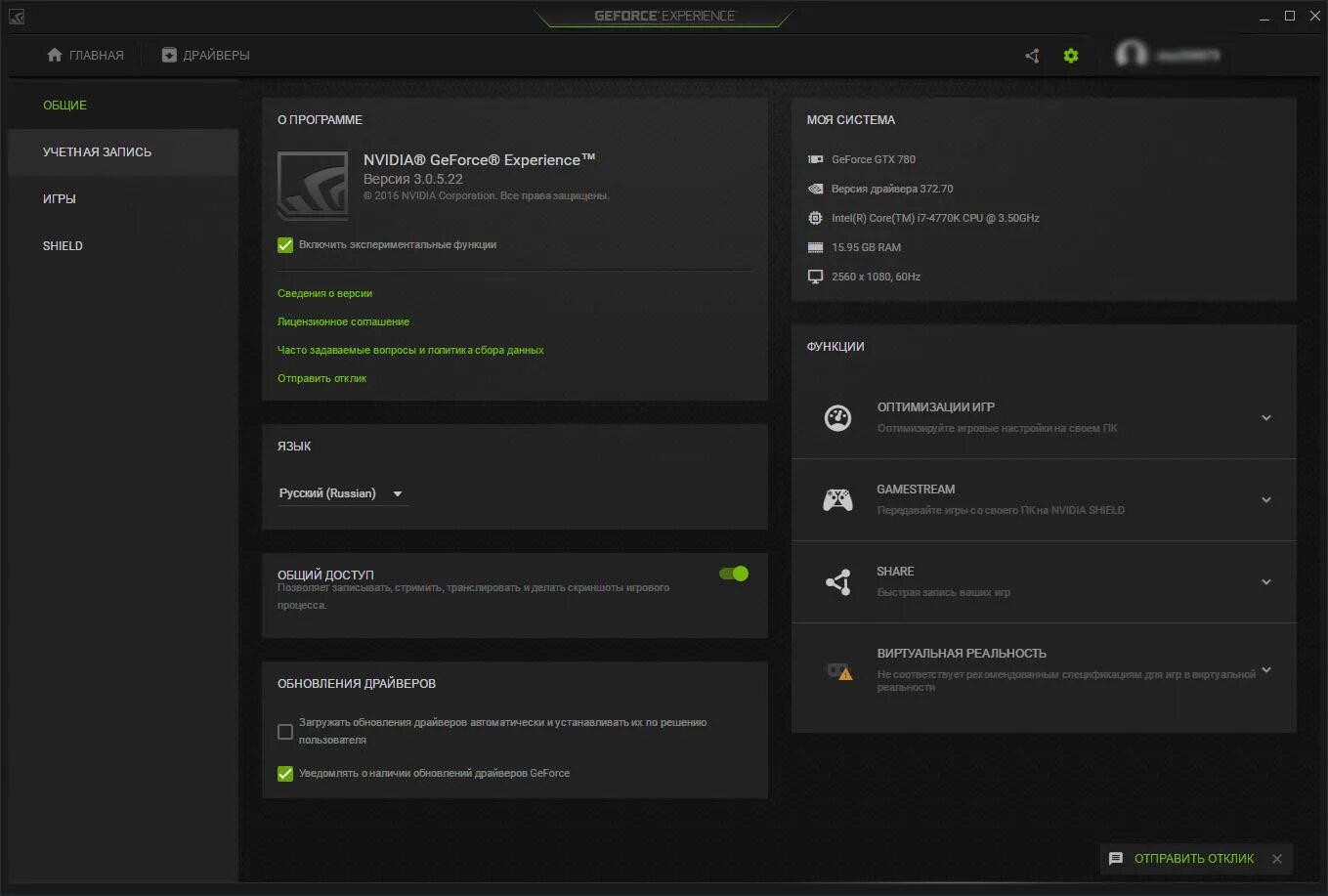
Task: Click the chat icon beside ОТПРАВИТЬ ОТКЛИК
Action: [1116, 859]
